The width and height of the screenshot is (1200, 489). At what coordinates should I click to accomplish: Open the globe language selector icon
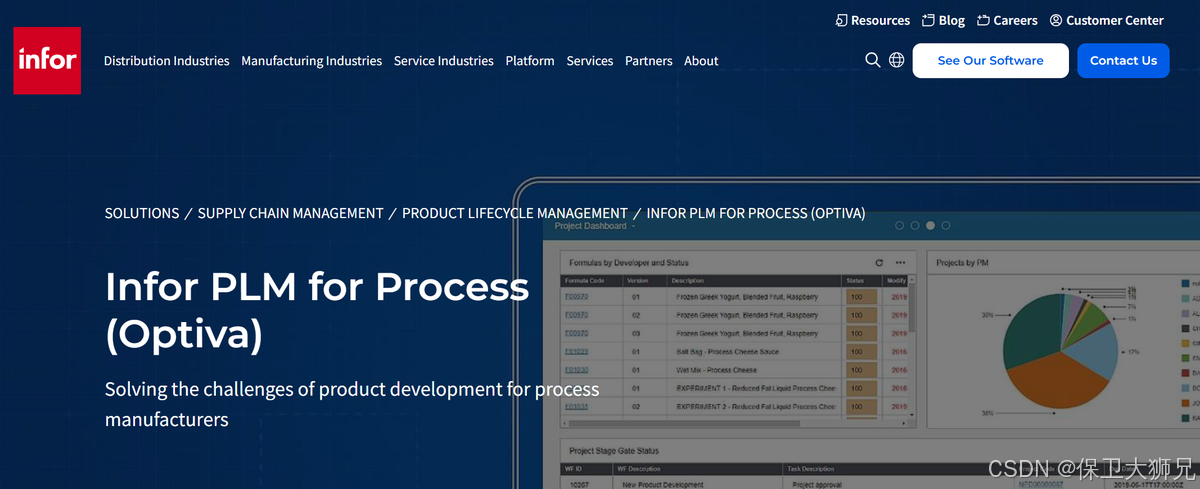[897, 60]
